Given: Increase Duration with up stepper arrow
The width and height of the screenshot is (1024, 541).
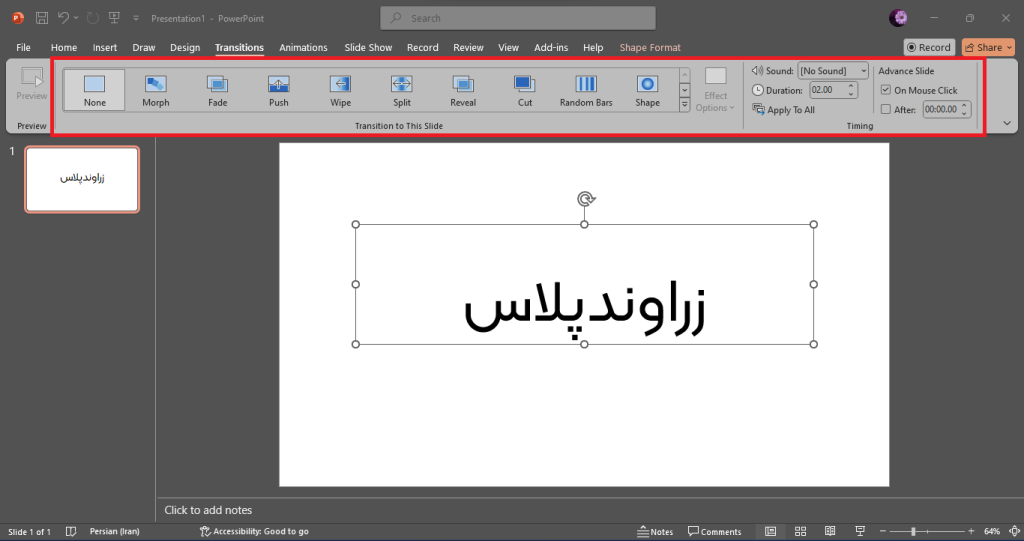Looking at the screenshot, I should coord(851,86).
